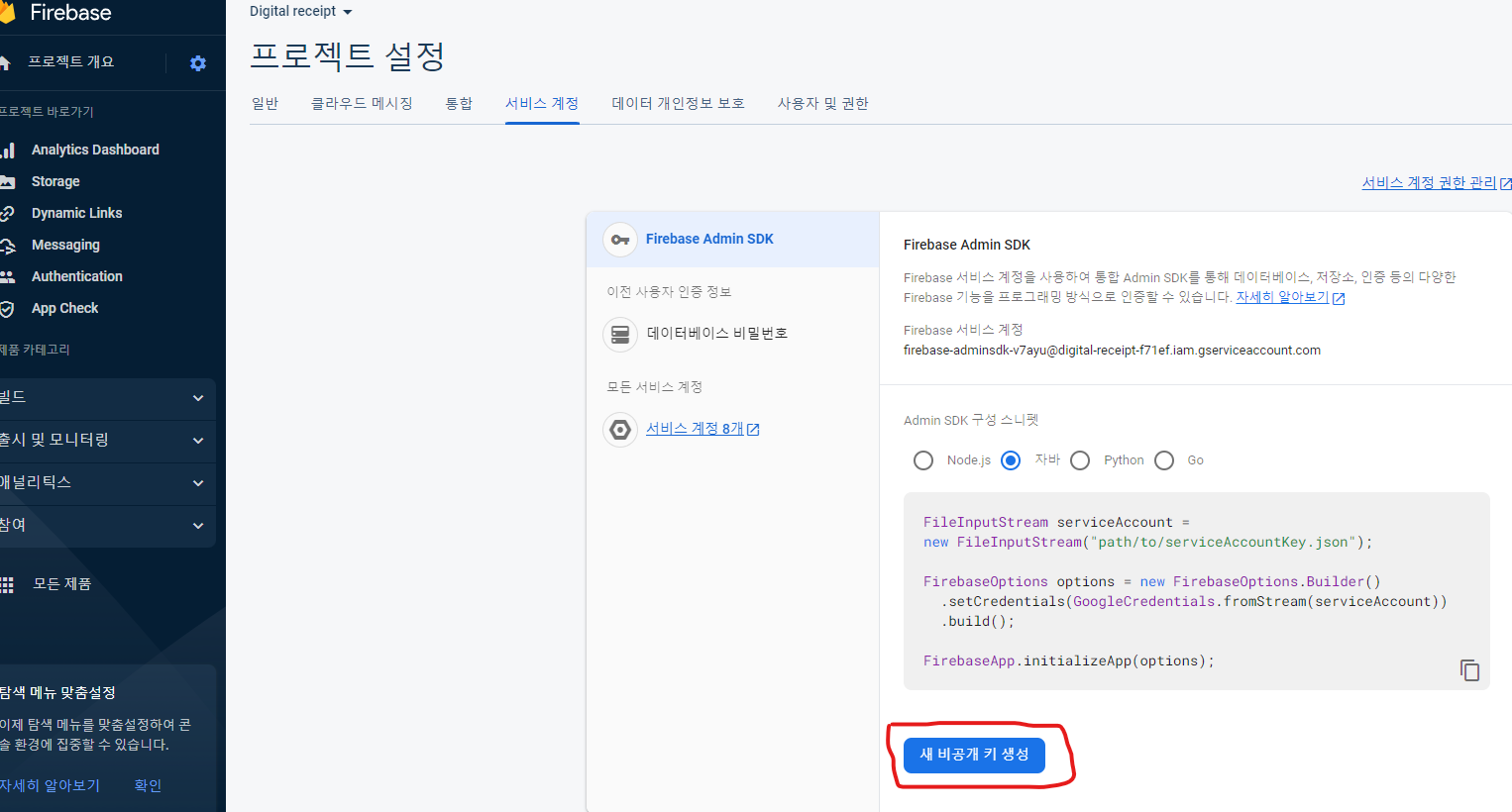This screenshot has width=1512, height=812.
Task: Switch to the 서비스 계정 tab
Action: click(x=542, y=104)
